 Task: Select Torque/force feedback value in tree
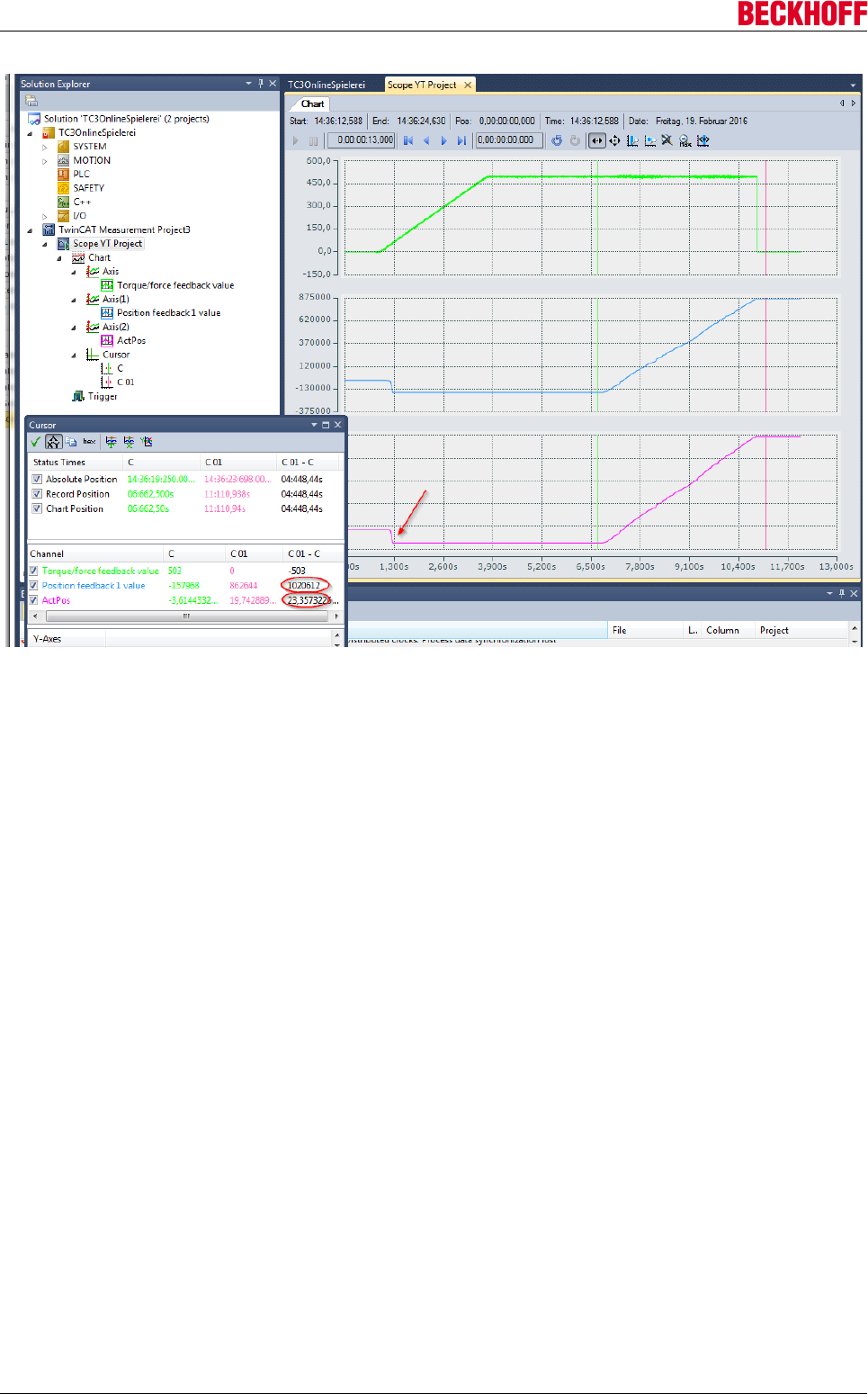pos(175,285)
